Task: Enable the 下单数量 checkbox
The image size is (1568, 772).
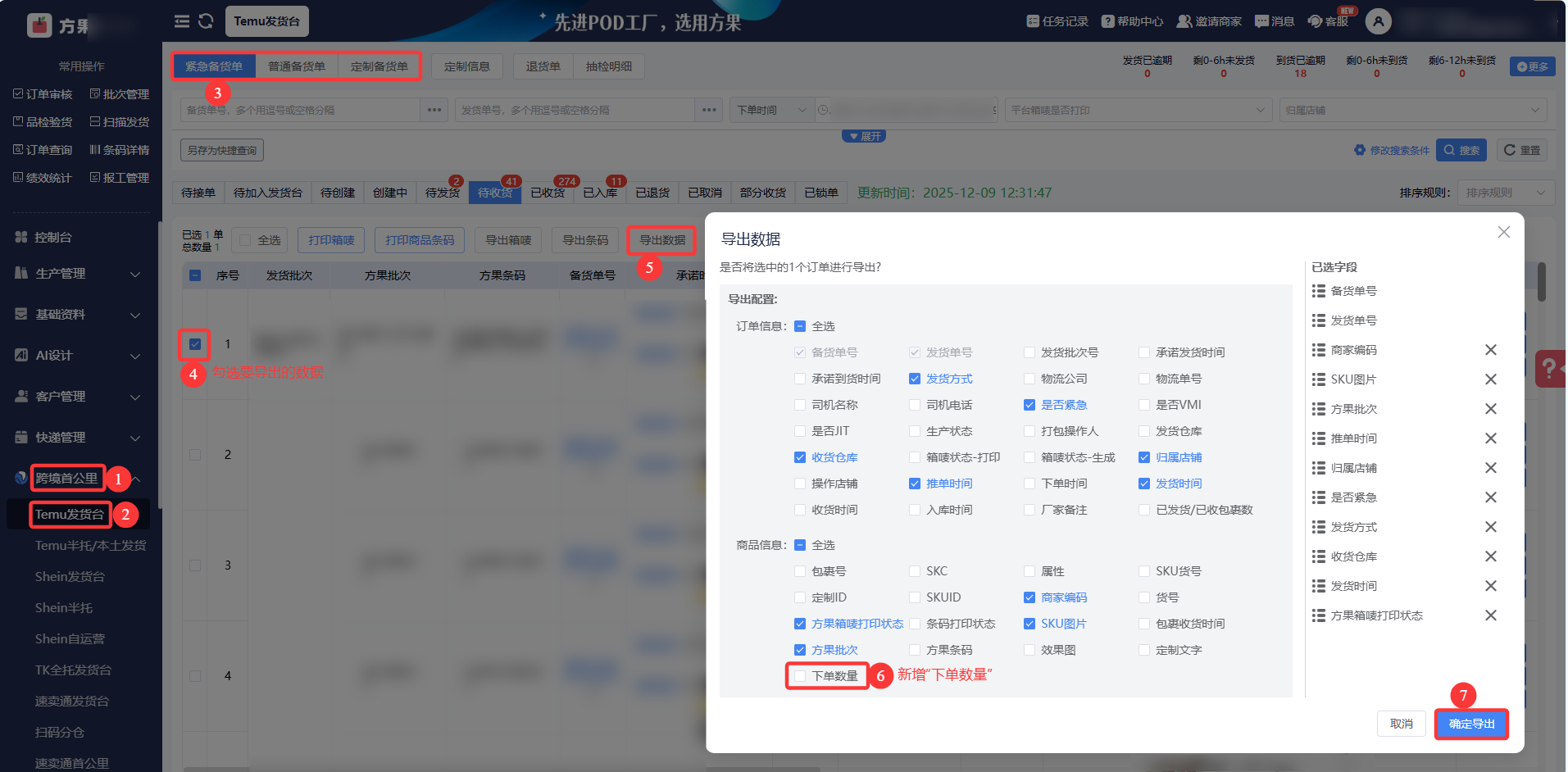Action: coord(800,676)
